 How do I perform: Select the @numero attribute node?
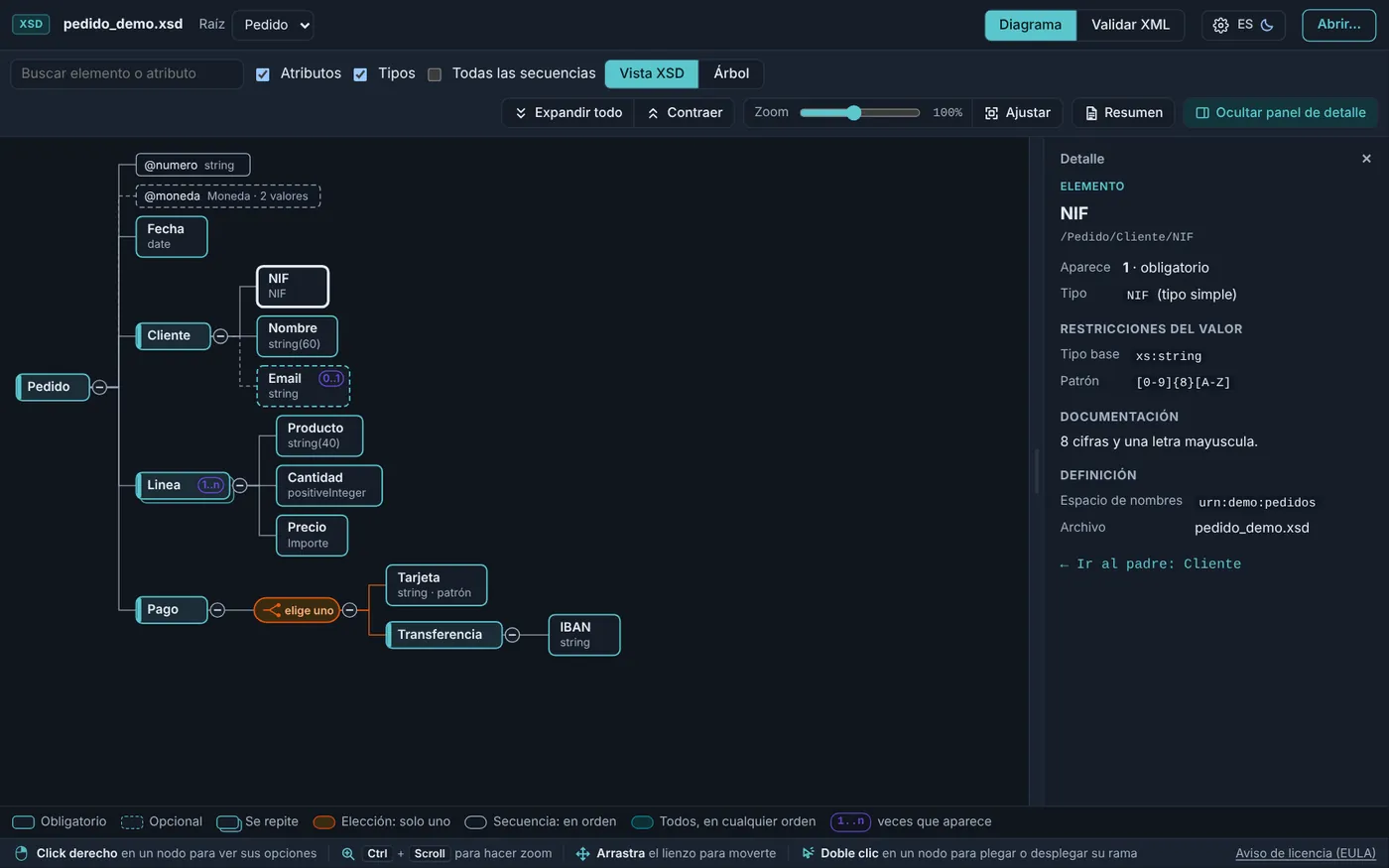click(192, 165)
